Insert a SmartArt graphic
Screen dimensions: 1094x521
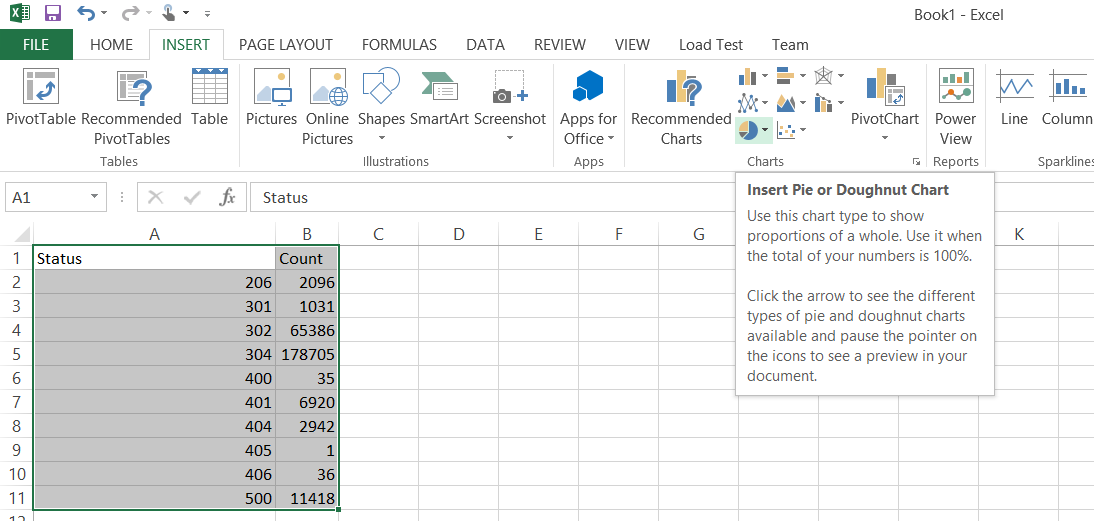point(439,98)
